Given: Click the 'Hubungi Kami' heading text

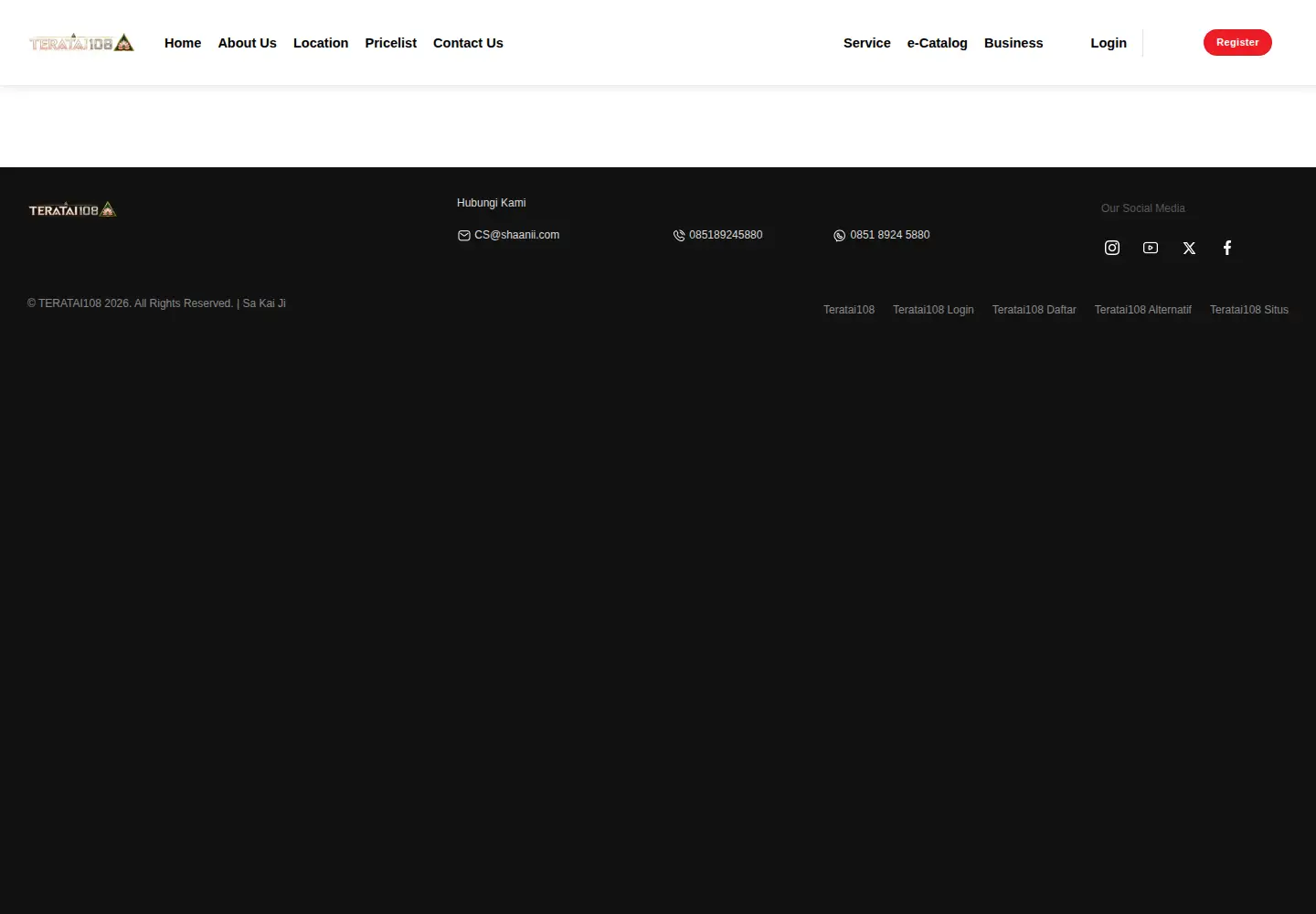Looking at the screenshot, I should (492, 203).
